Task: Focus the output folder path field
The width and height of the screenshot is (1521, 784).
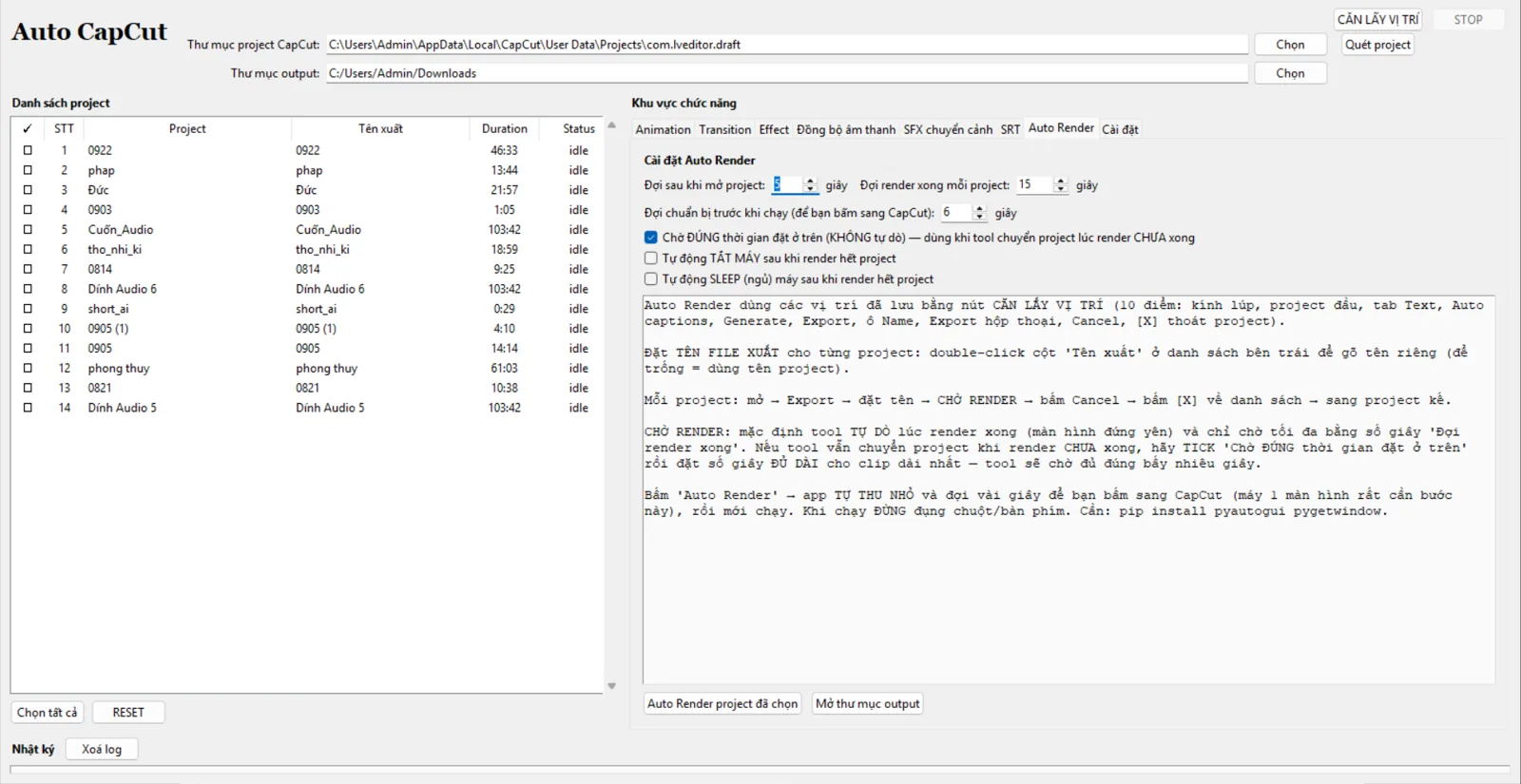Action: pyautogui.click(x=787, y=73)
